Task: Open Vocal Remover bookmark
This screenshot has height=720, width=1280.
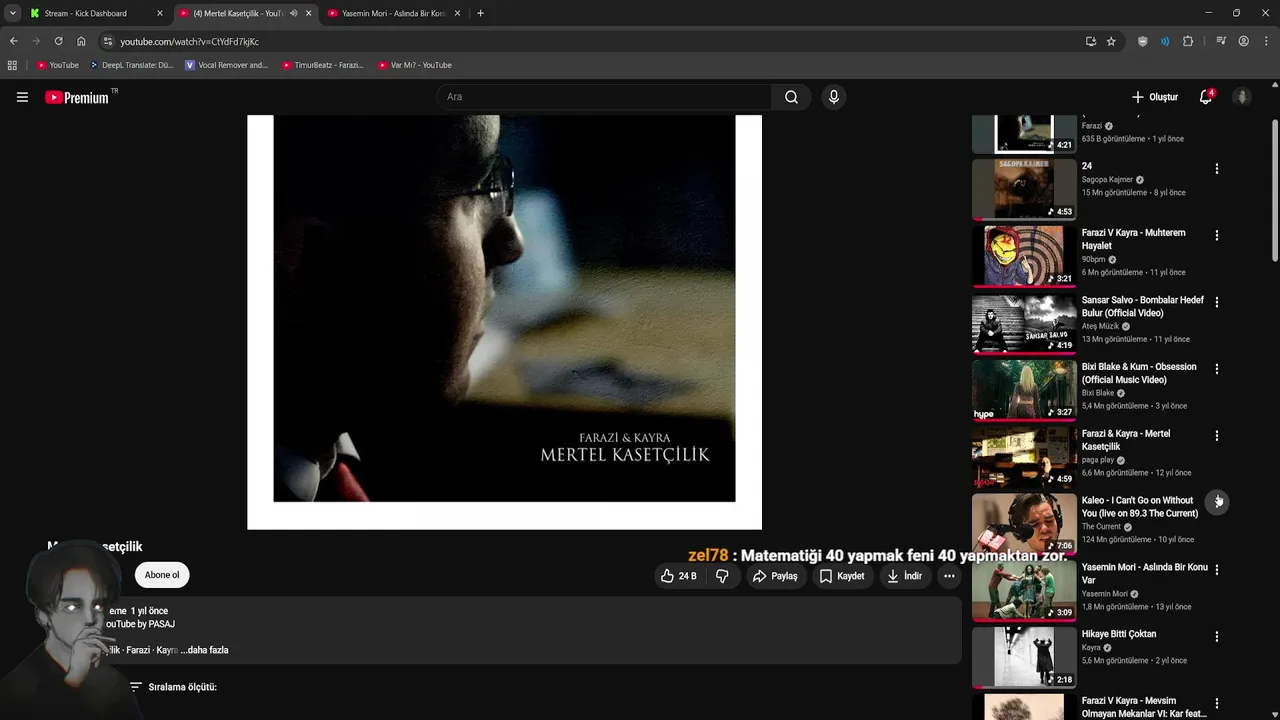Action: point(226,65)
